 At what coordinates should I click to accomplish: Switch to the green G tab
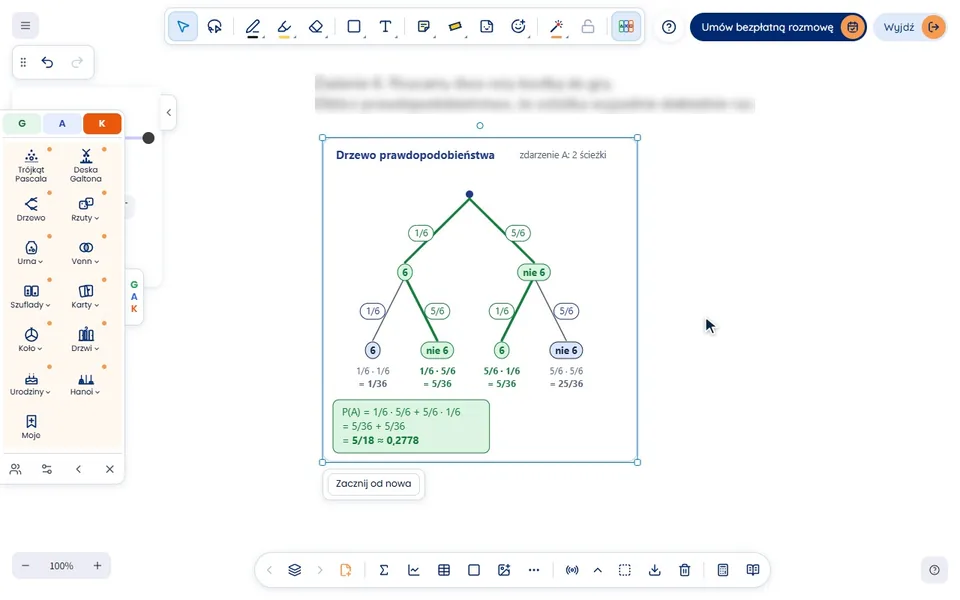(x=22, y=124)
